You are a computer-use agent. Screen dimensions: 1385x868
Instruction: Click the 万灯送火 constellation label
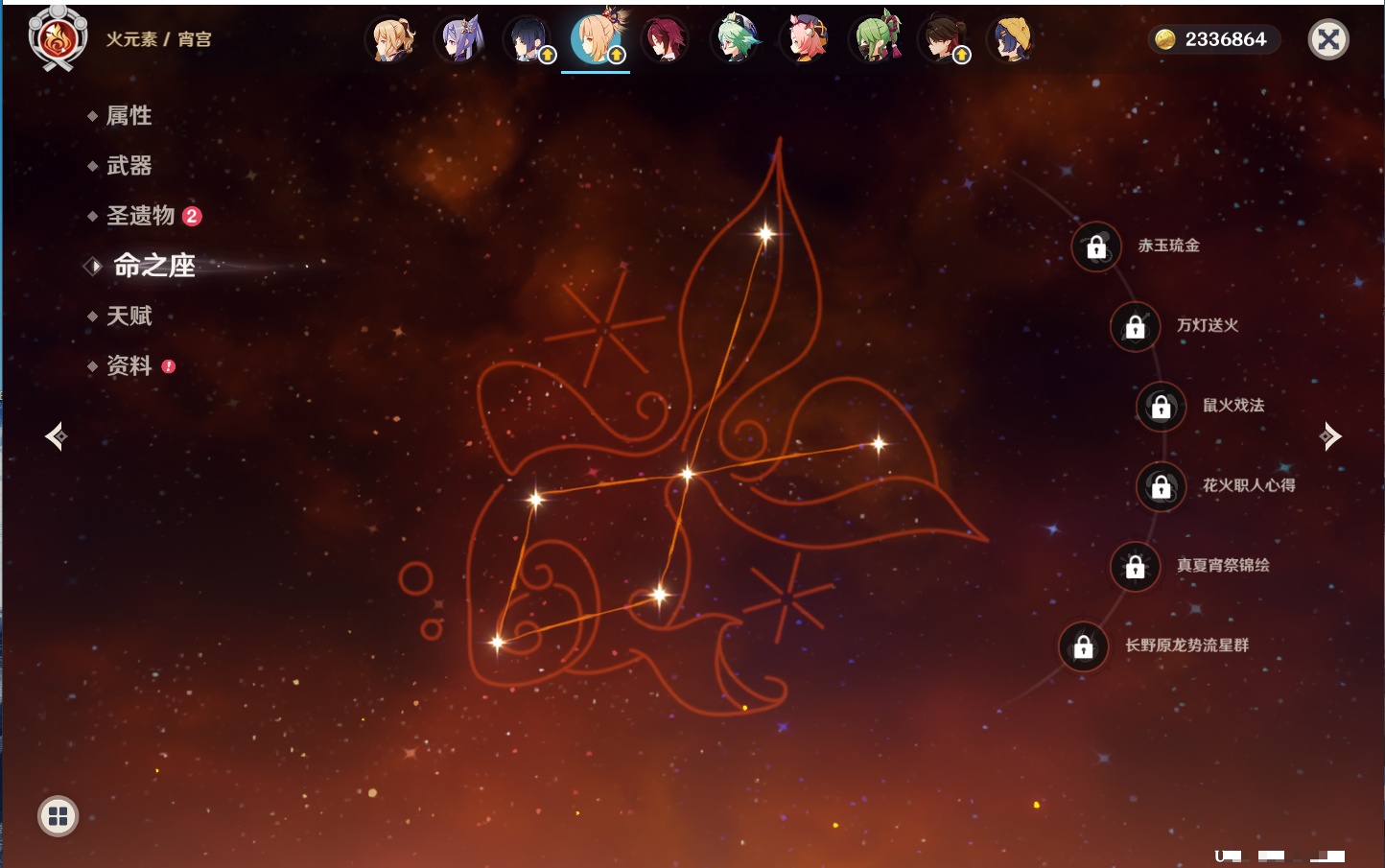[x=1208, y=325]
